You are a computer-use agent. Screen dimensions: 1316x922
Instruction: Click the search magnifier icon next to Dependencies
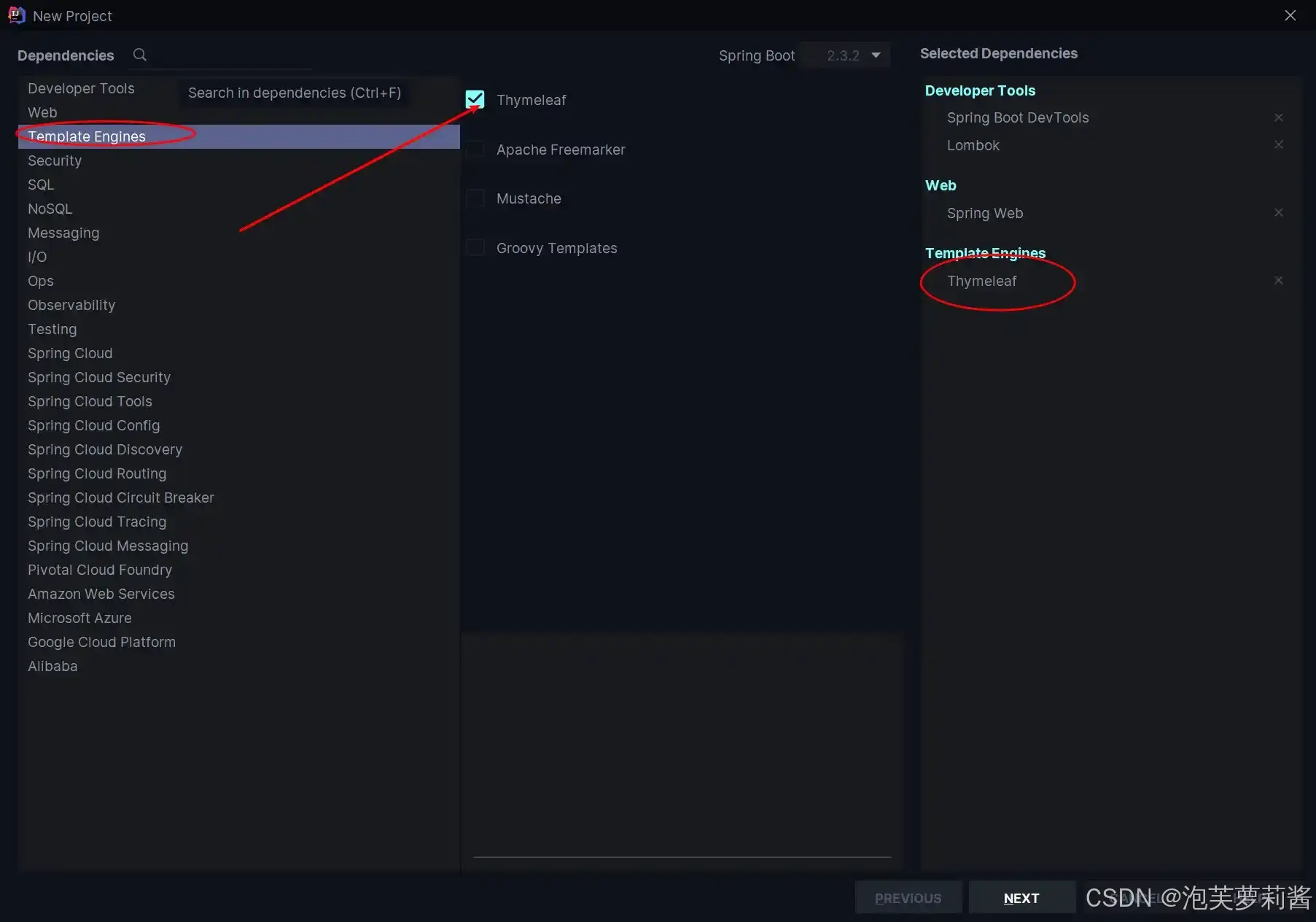[140, 55]
